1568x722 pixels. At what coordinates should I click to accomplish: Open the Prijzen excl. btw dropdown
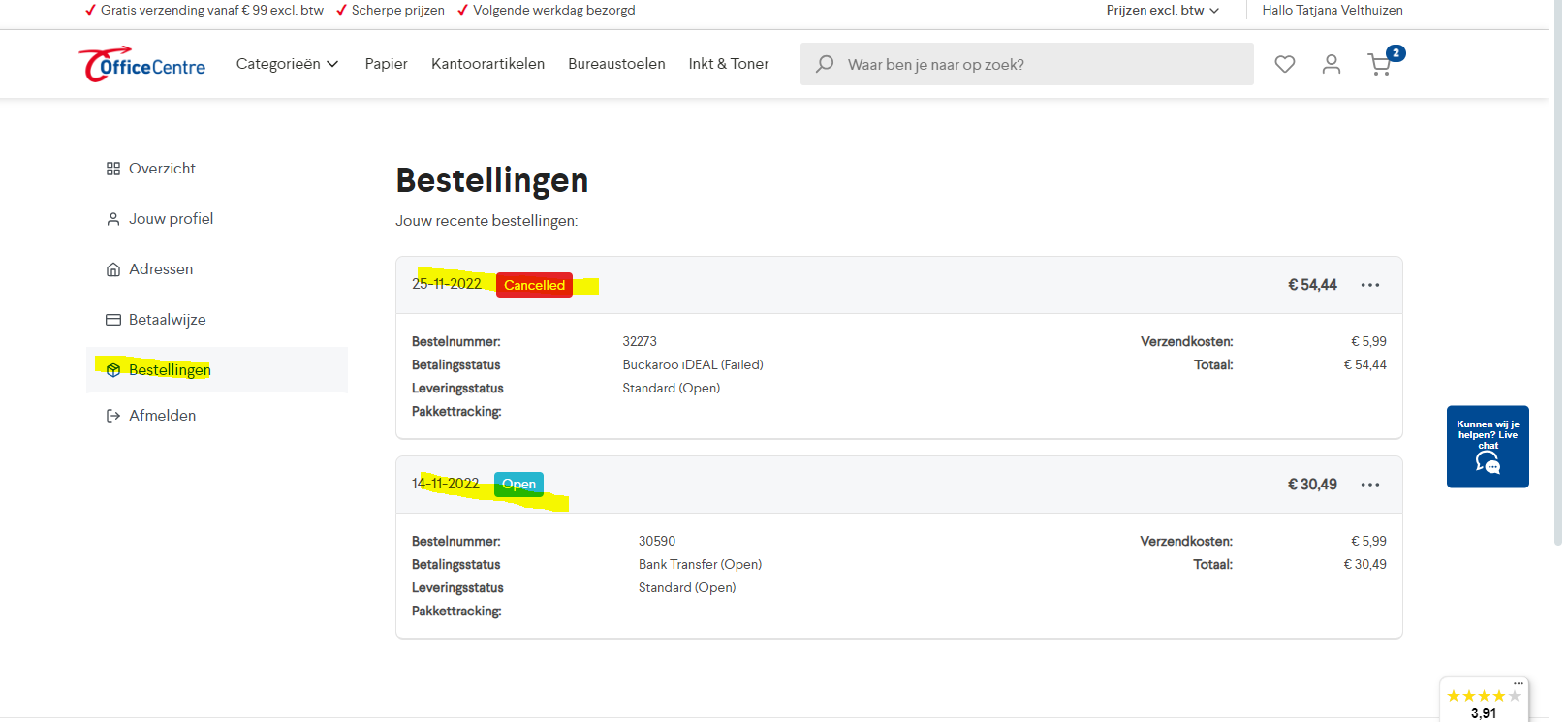[x=1163, y=10]
